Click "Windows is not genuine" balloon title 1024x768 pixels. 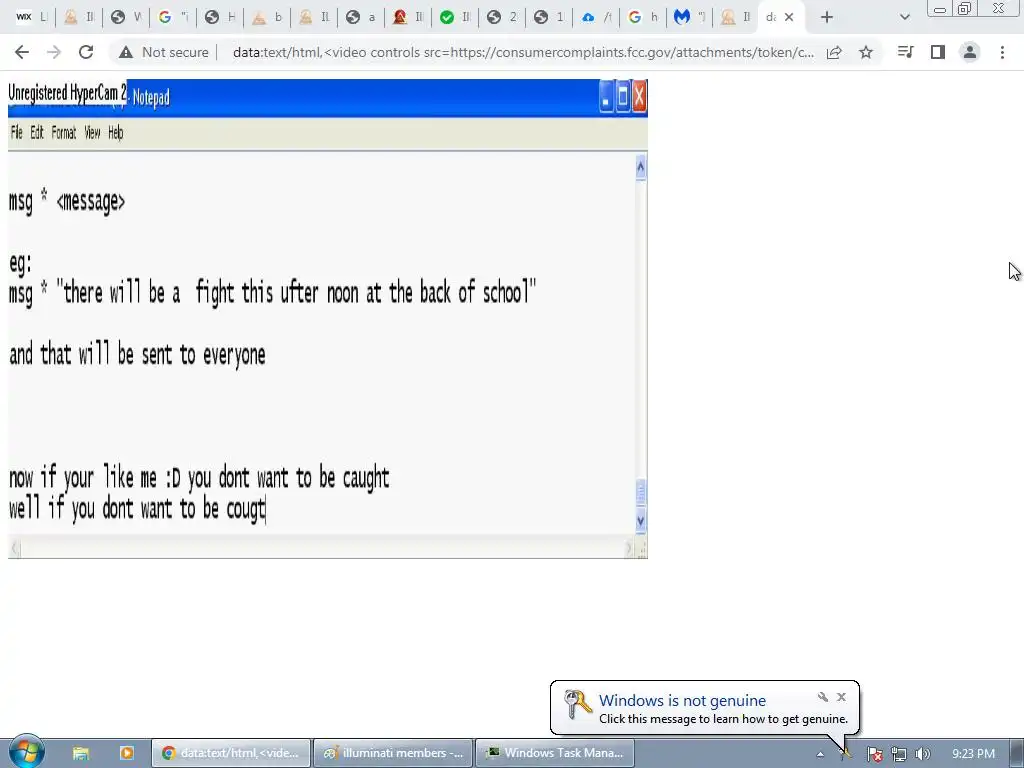682,700
